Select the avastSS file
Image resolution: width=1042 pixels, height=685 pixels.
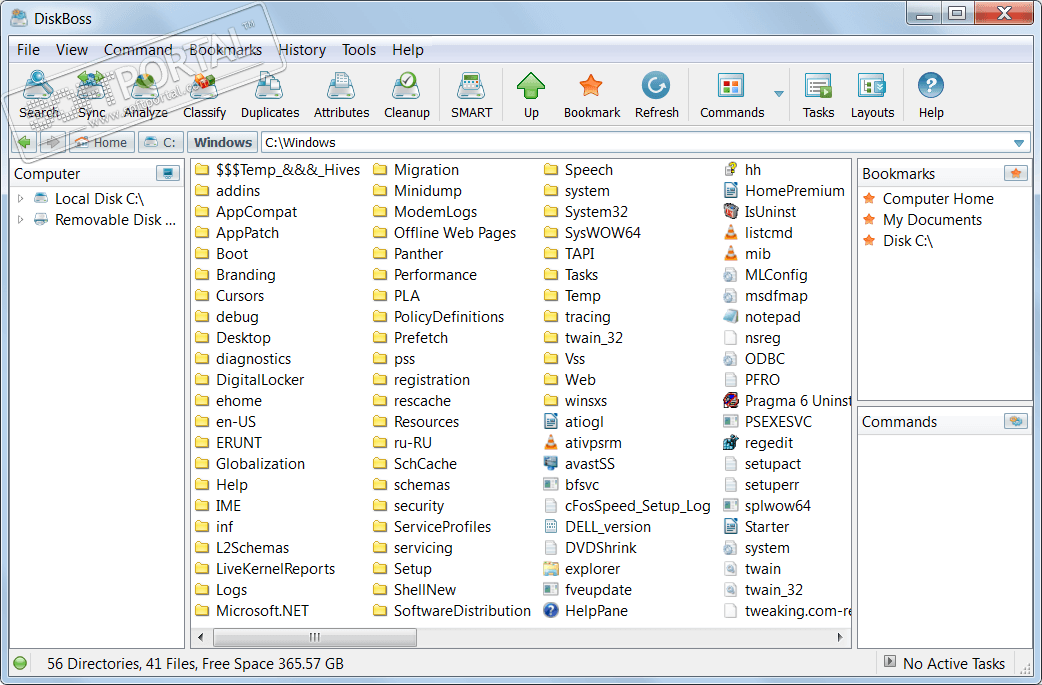tap(579, 464)
